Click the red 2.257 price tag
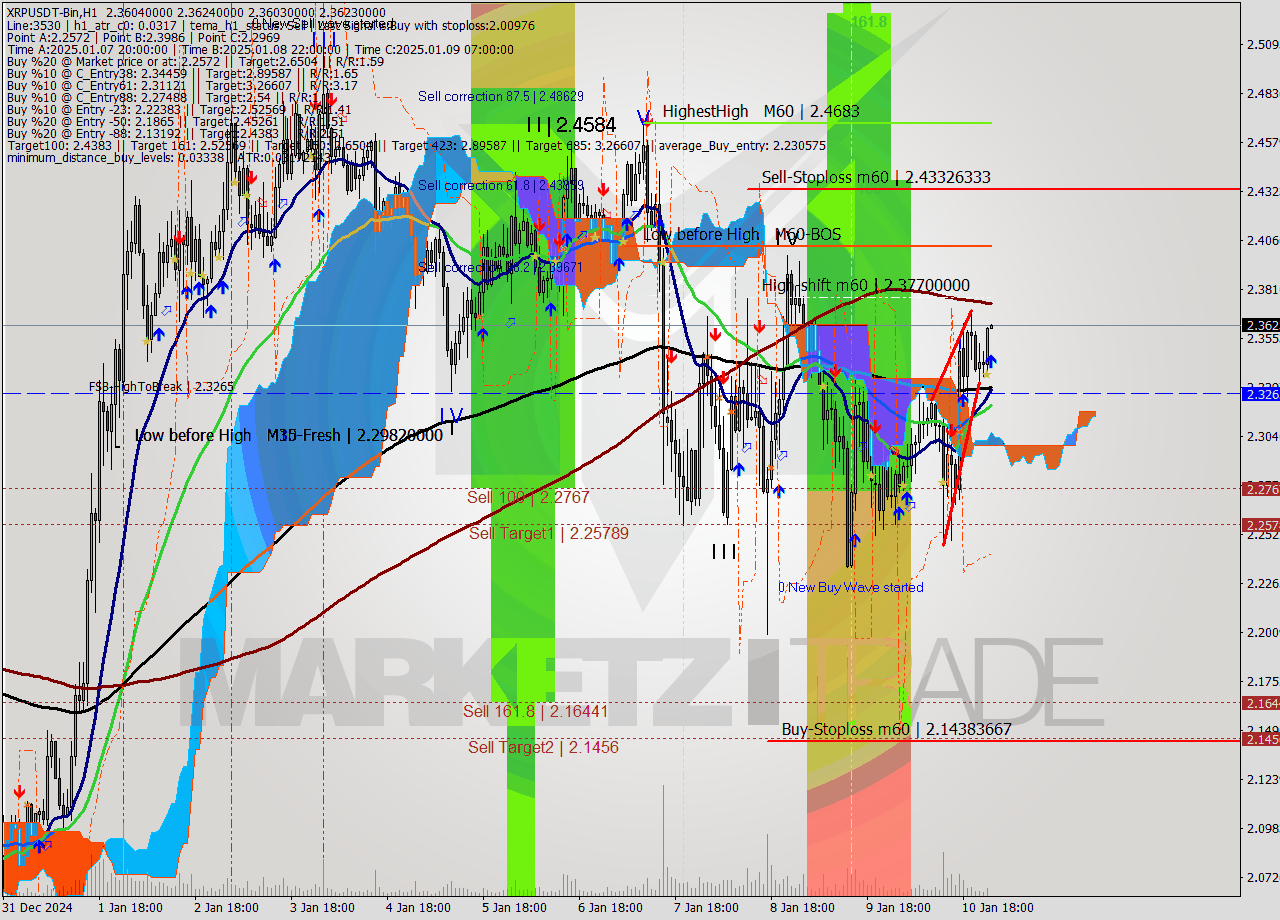Screen dimensions: 1280x920 [x=1260, y=524]
